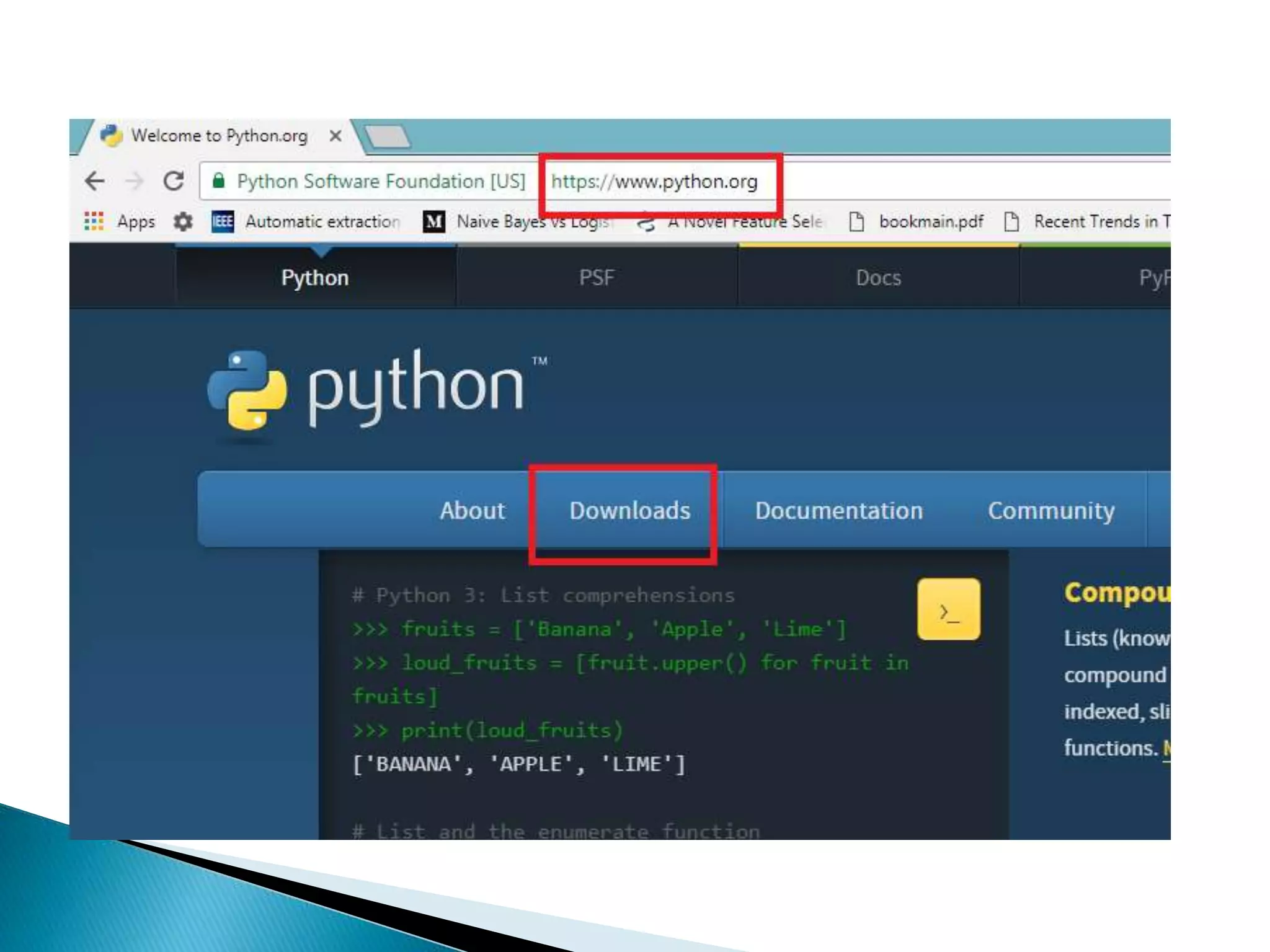Click the reload page icon
Screen dimensions: 1270x952
pos(174,181)
